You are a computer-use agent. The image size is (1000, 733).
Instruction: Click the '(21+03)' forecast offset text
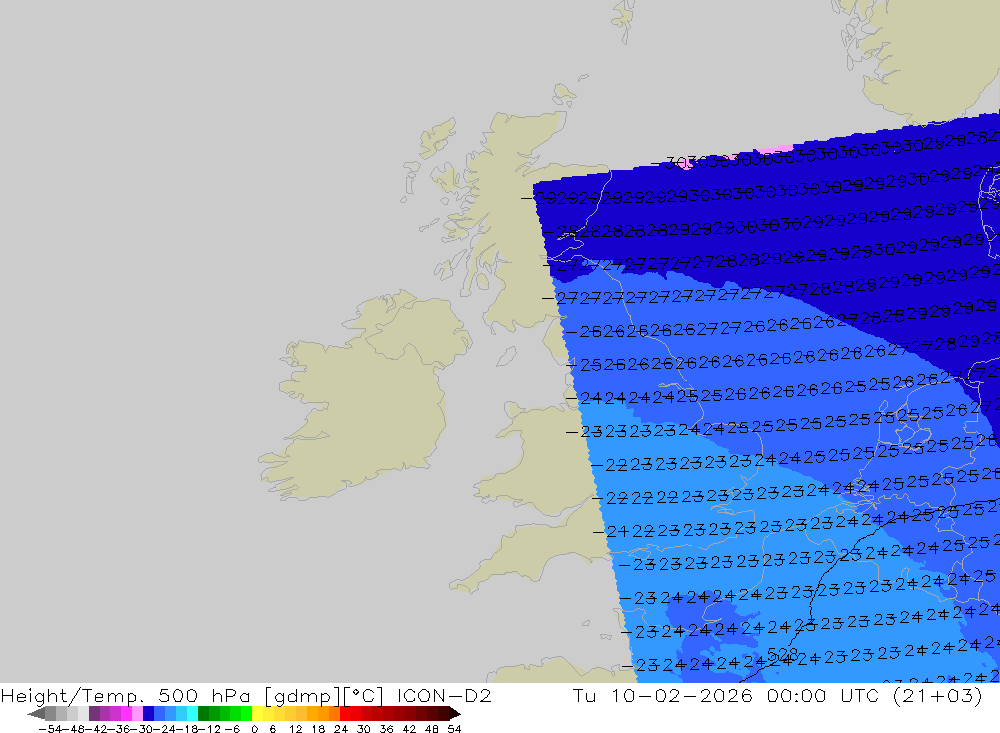[x=938, y=695]
